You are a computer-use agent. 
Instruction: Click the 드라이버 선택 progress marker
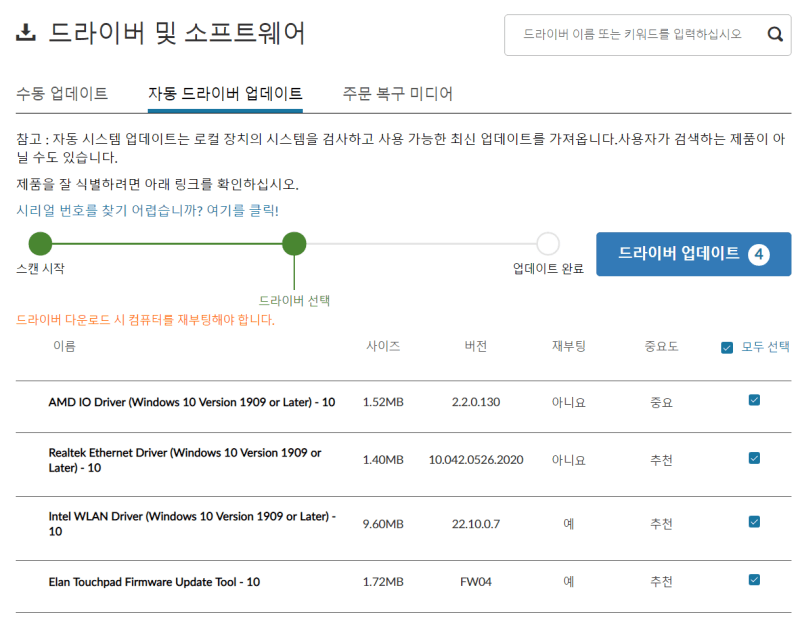294,243
